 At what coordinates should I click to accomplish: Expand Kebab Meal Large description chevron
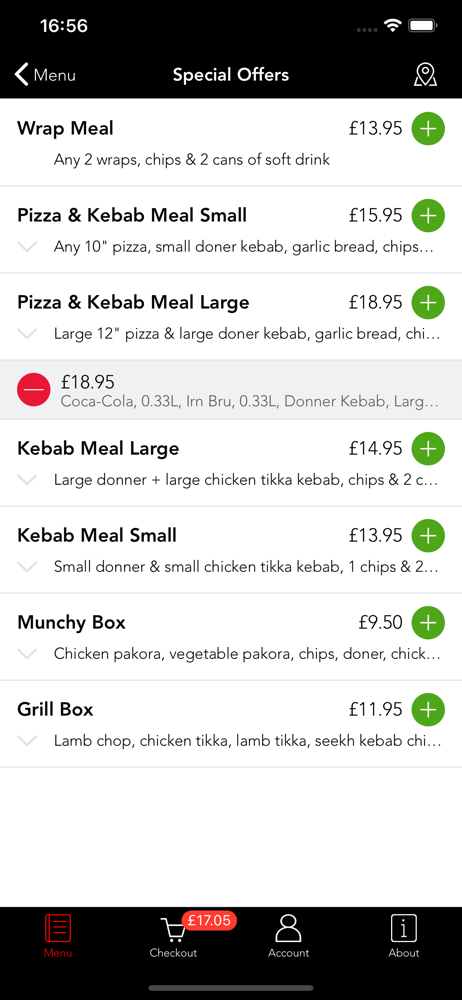27,480
